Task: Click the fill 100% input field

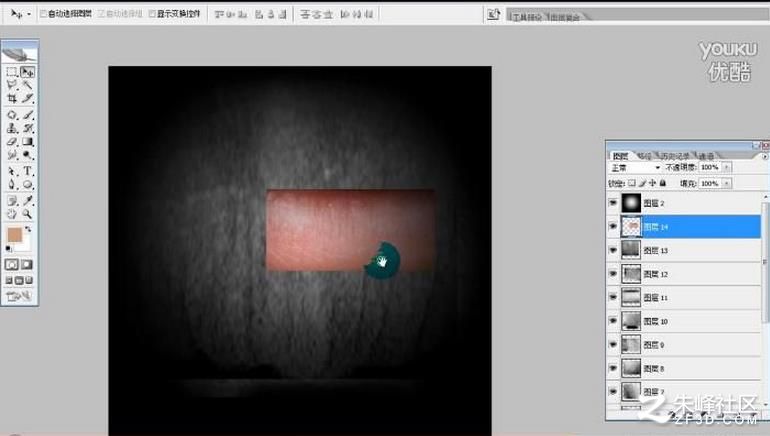Action: tap(710, 183)
